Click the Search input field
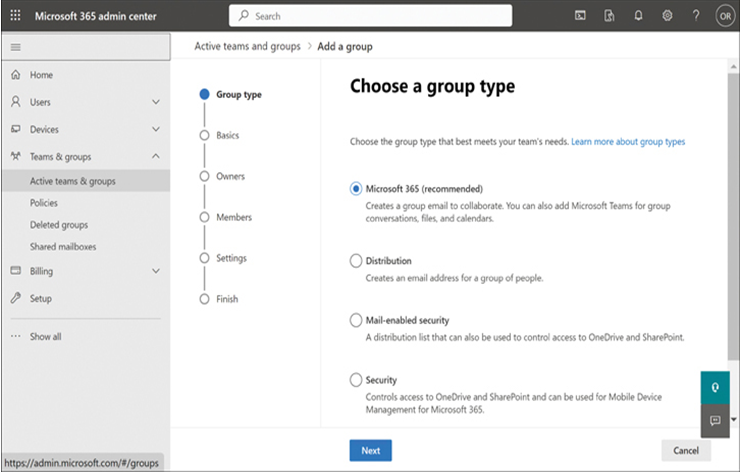This screenshot has height=473, width=741. 370,16
